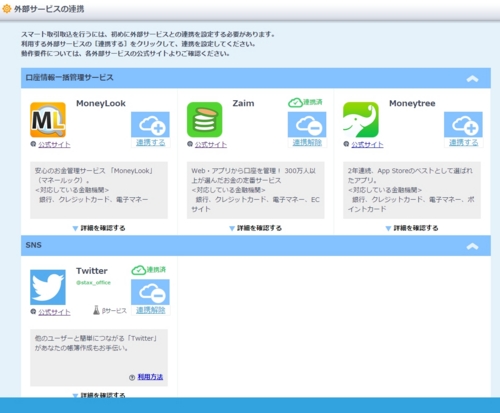The image size is (500, 413).
Task: Click the Zaim service title
Action: [x=243, y=103]
